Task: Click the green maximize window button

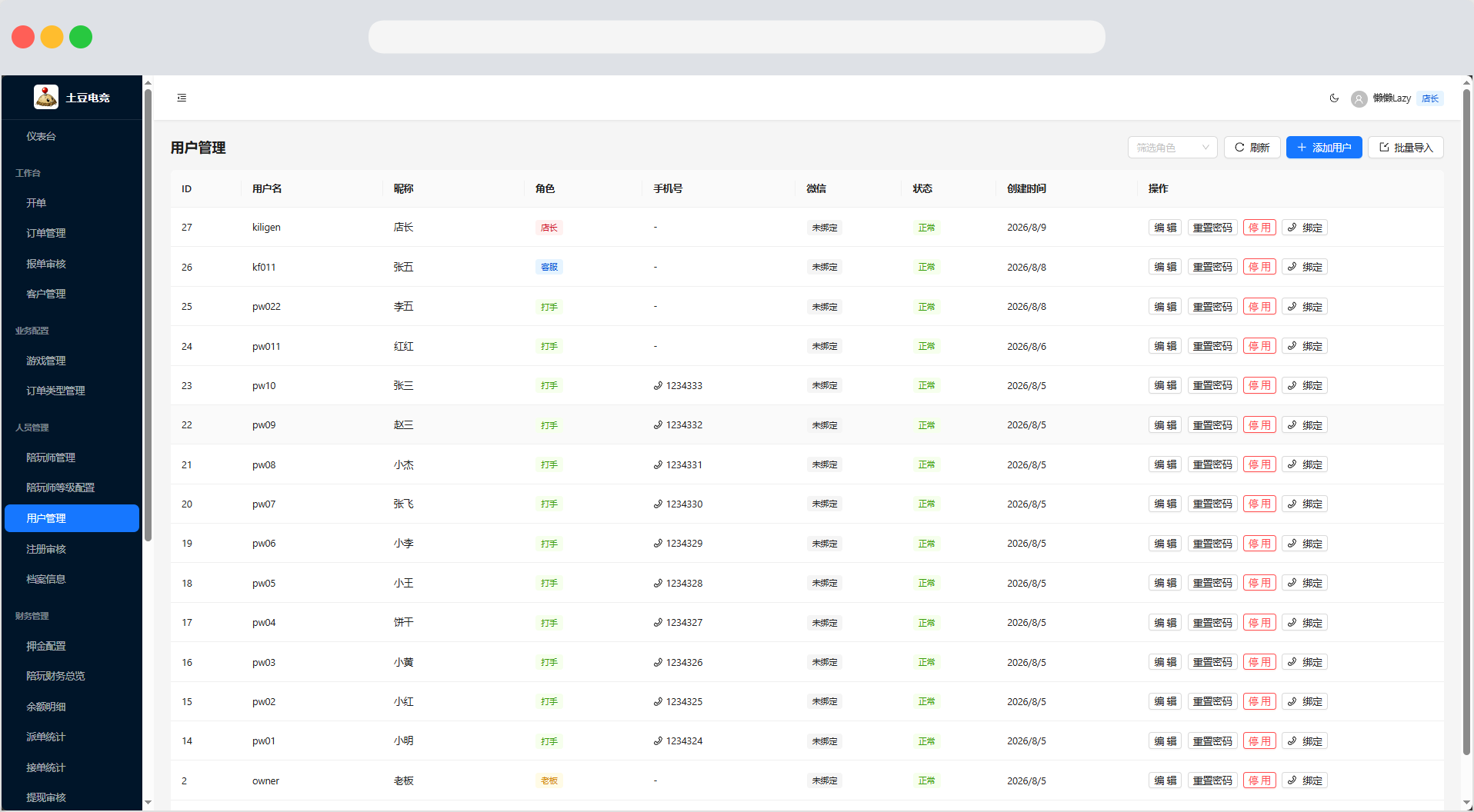Action: tap(81, 37)
